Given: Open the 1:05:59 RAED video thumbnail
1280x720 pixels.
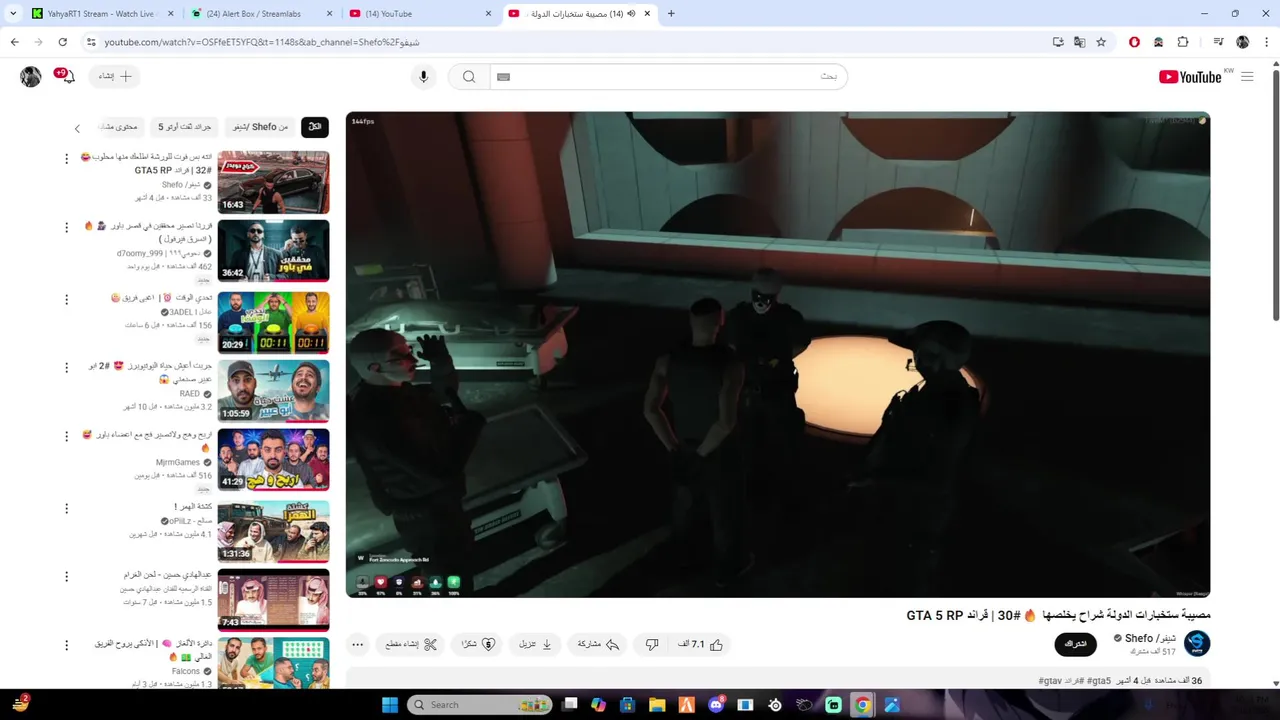Looking at the screenshot, I should pyautogui.click(x=273, y=391).
